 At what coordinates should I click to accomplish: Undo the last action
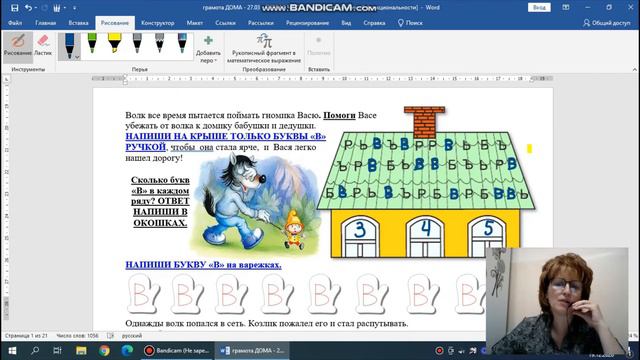tap(28, 8)
